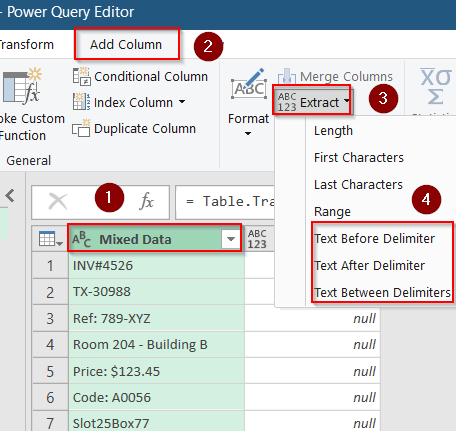This screenshot has width=456, height=431.
Task: Click the Conditional Column label
Action: point(151,76)
